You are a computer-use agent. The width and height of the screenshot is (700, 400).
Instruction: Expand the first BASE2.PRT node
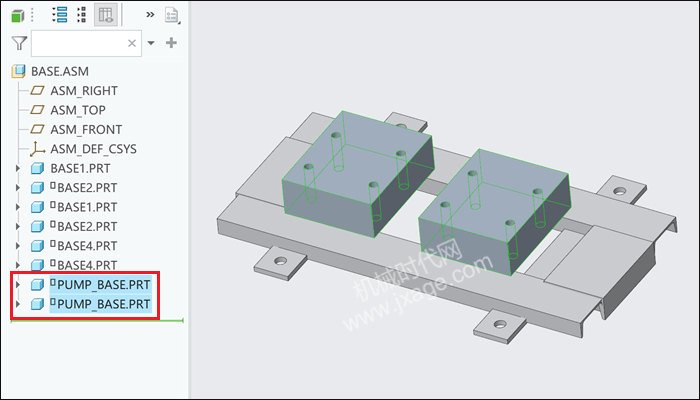[18, 188]
